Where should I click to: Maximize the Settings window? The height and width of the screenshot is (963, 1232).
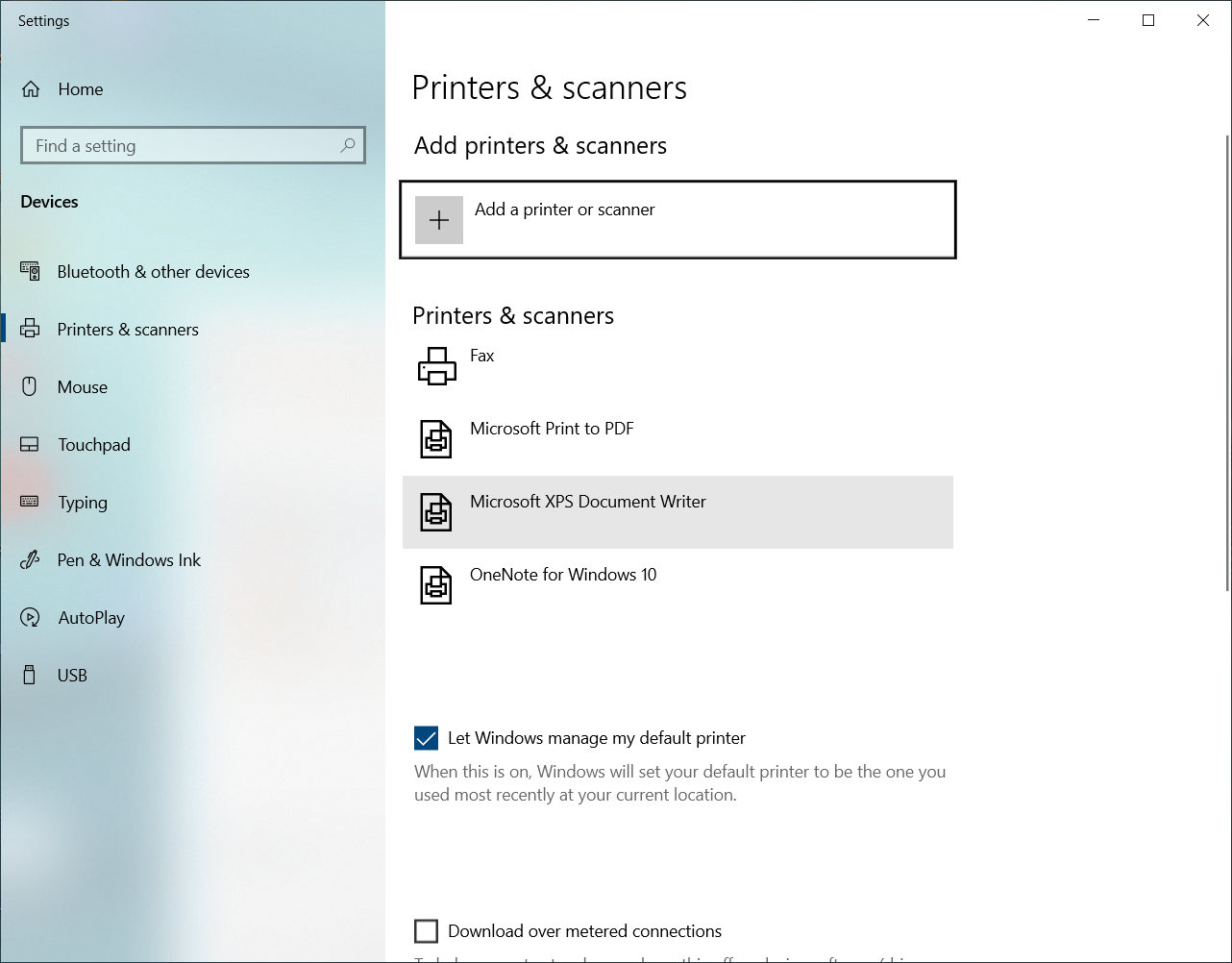click(1148, 20)
